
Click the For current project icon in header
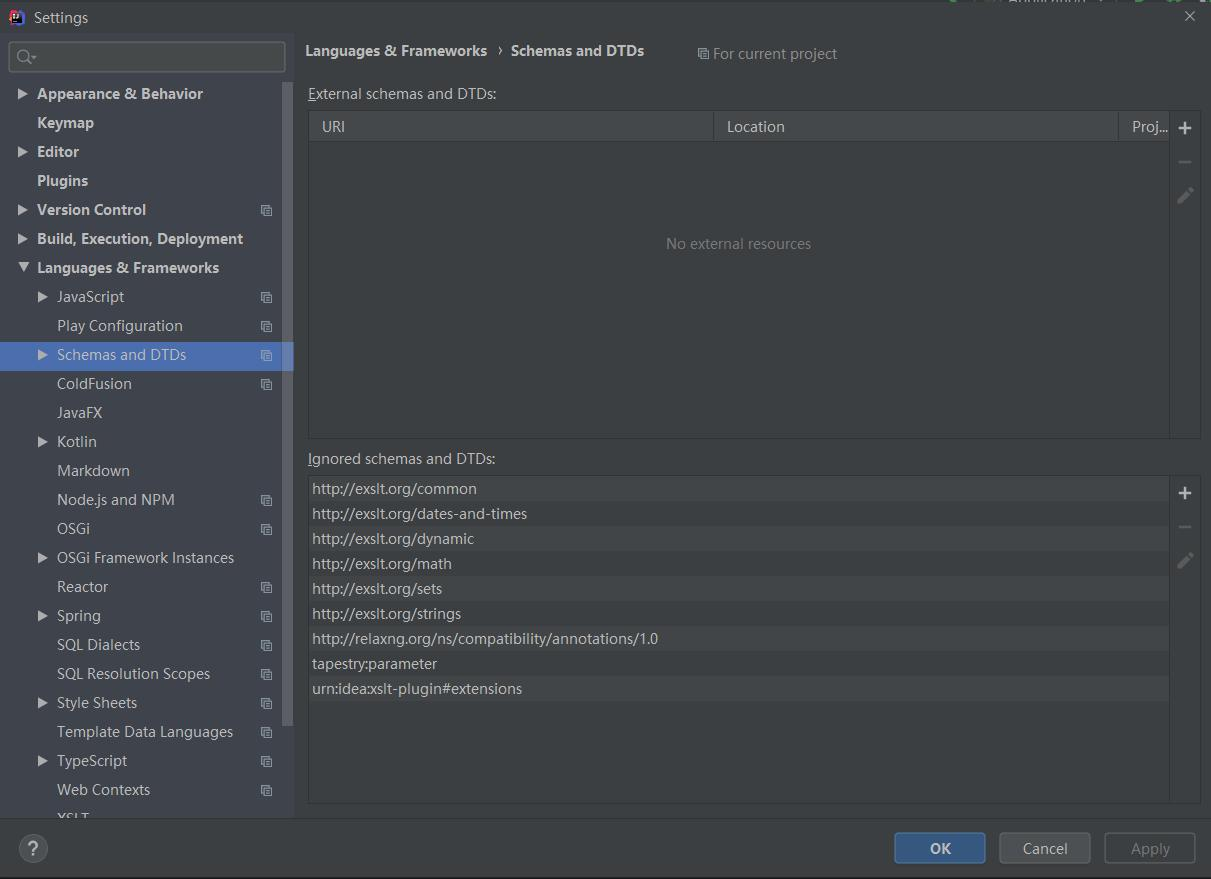coord(702,54)
